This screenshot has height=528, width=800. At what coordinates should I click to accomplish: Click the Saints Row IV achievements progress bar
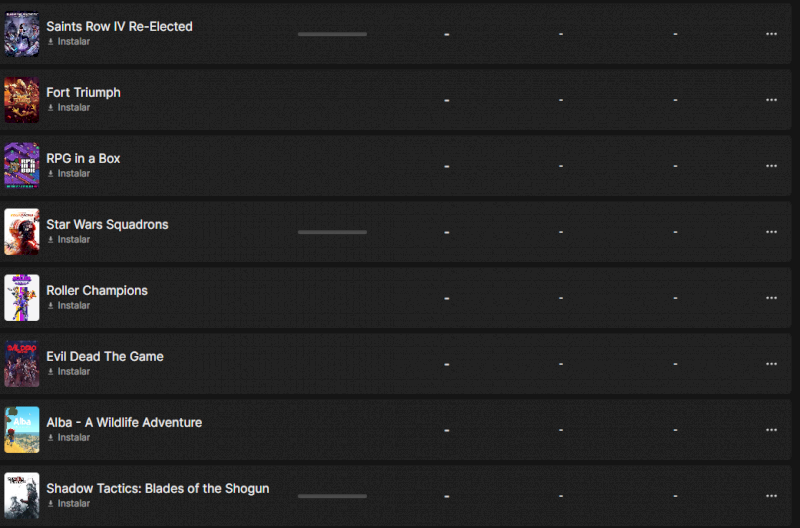(x=332, y=34)
